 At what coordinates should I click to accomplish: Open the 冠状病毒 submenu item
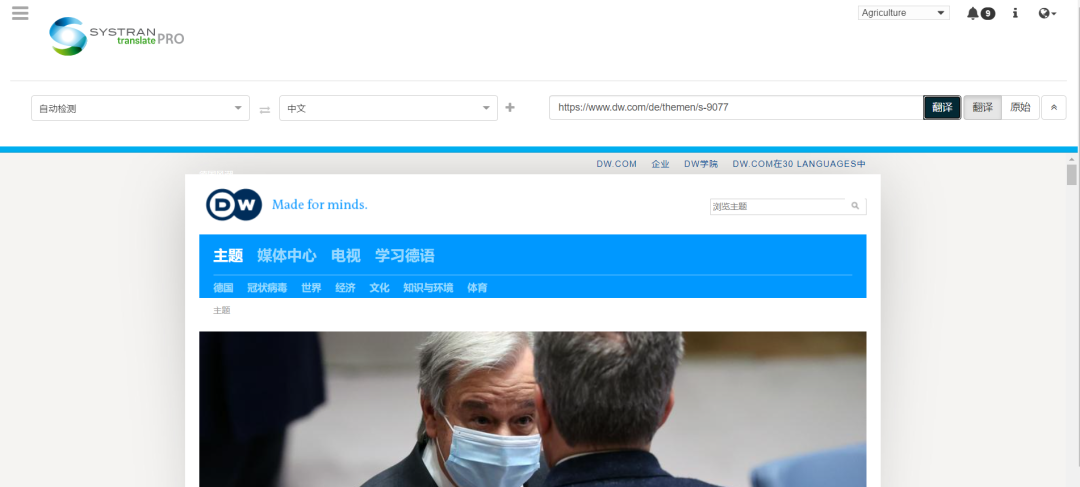[x=267, y=288]
